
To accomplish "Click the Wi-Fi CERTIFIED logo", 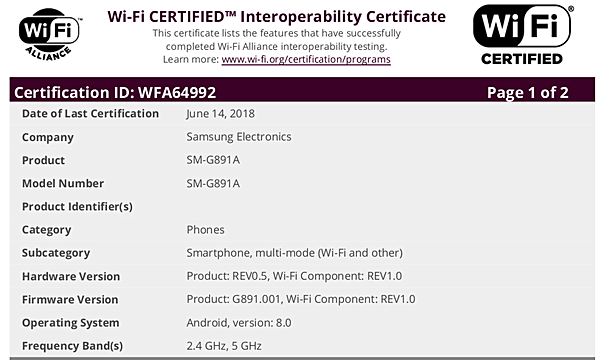I will [x=523, y=35].
